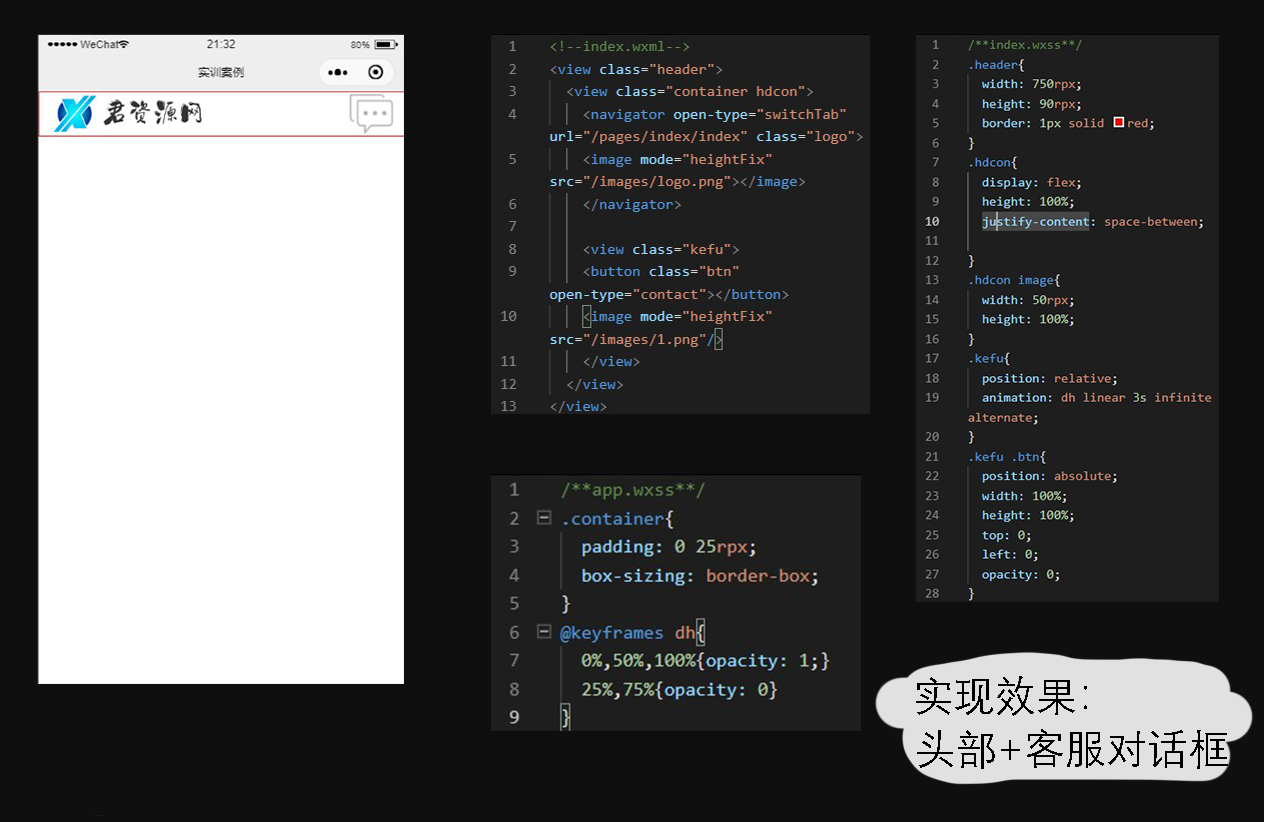
Task: Click the WeChat signal indicator in status bar
Action: pos(88,45)
